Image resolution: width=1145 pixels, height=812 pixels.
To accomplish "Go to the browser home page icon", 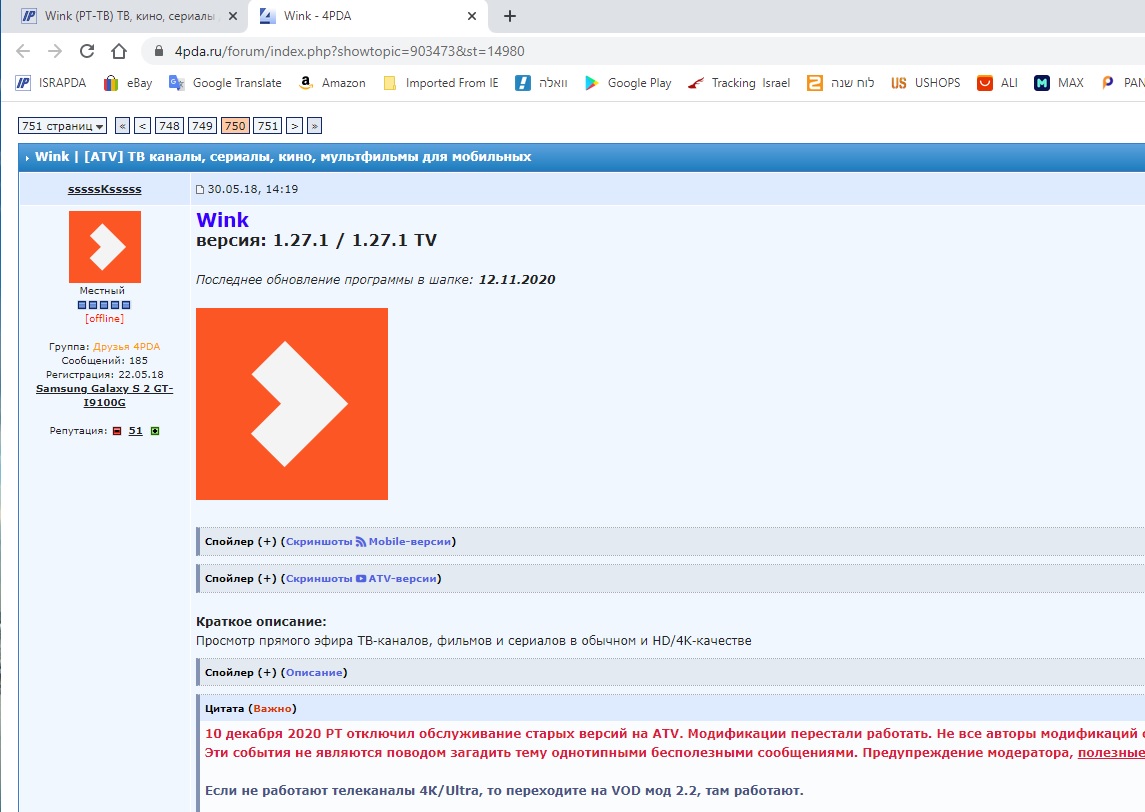I will pos(119,51).
